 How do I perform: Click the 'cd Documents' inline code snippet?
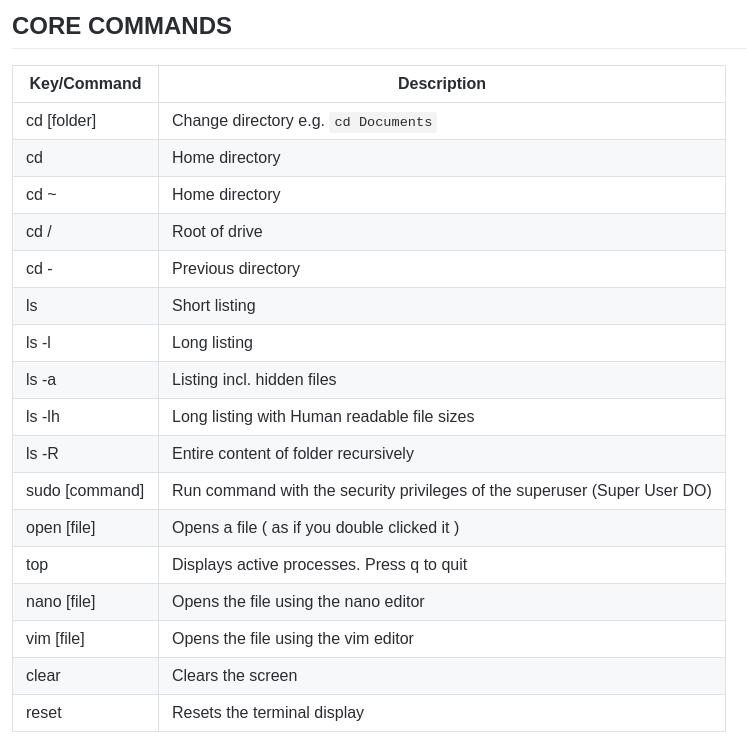(x=383, y=122)
